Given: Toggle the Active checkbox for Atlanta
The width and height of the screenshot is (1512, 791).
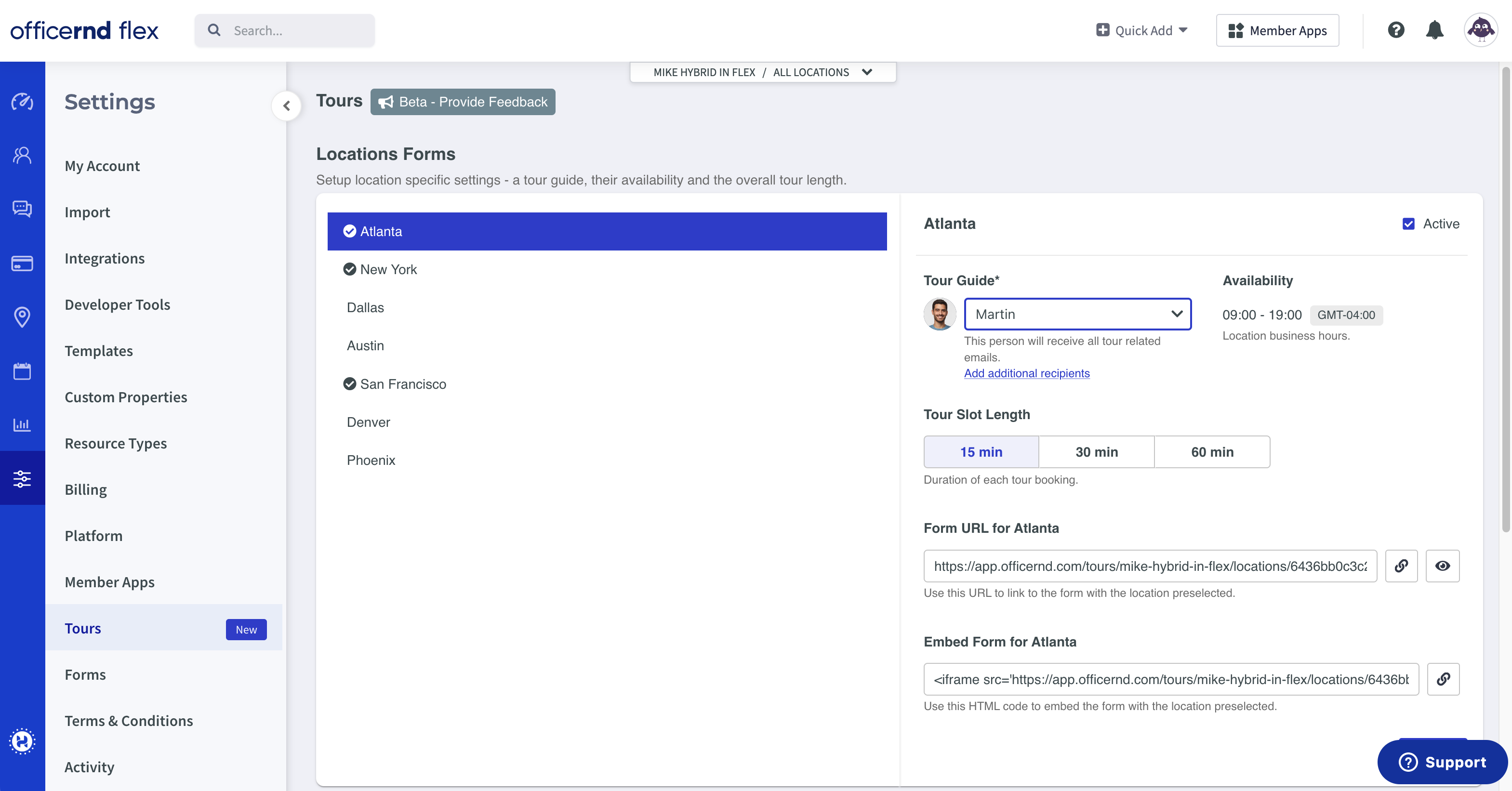Looking at the screenshot, I should [1408, 224].
